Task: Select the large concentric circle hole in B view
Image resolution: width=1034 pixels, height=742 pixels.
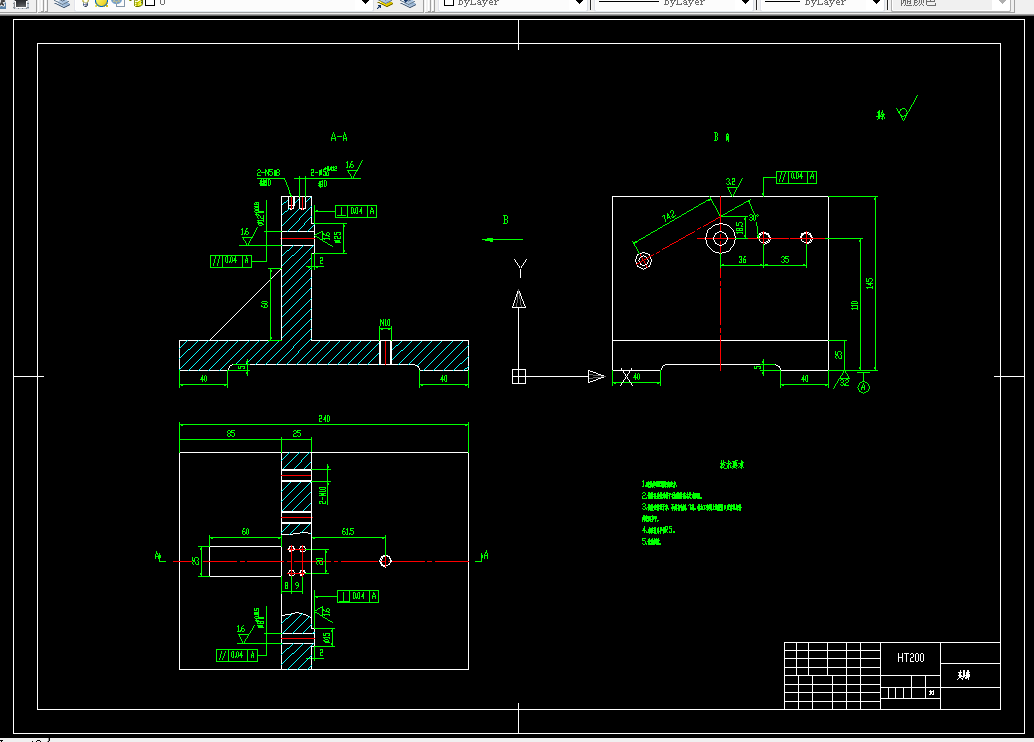Action: [x=720, y=238]
